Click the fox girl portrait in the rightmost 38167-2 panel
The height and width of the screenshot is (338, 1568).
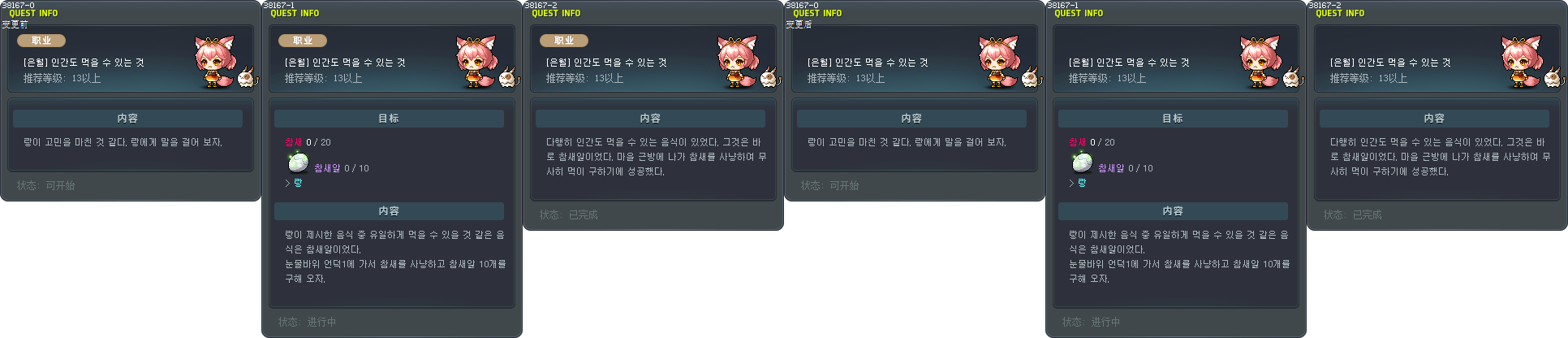pyautogui.click(x=1522, y=61)
